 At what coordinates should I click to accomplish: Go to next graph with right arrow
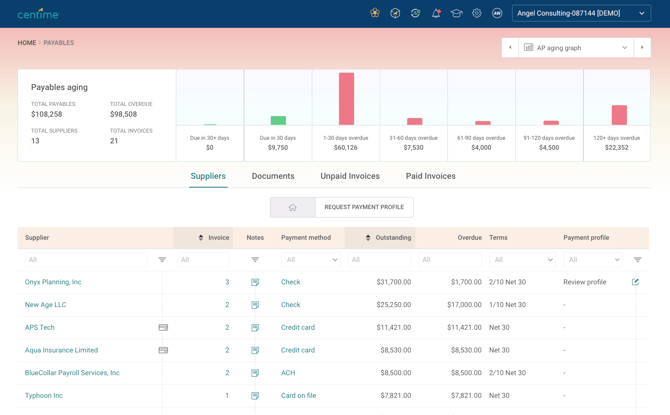642,47
